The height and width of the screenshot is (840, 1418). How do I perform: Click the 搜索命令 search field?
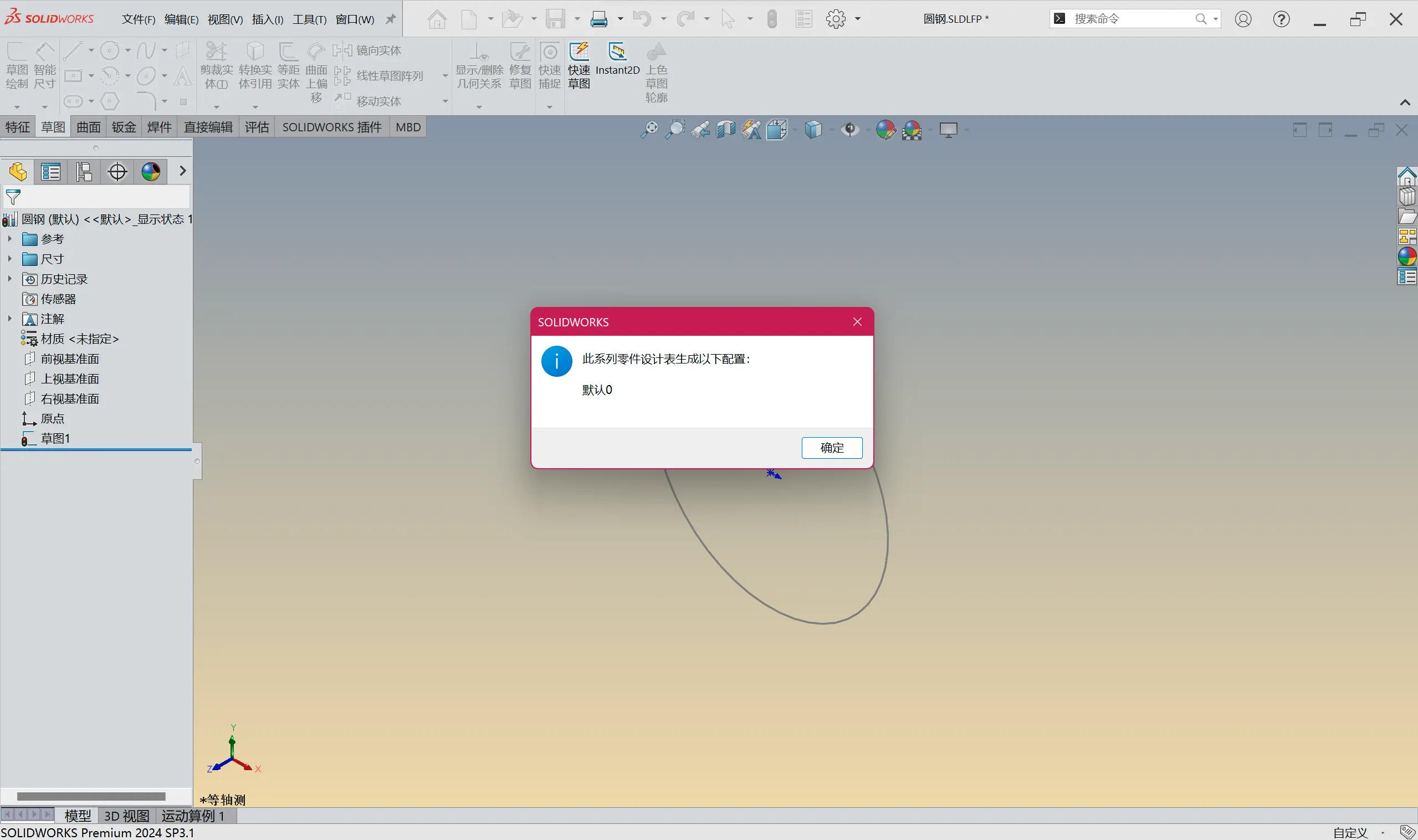pos(1129,19)
